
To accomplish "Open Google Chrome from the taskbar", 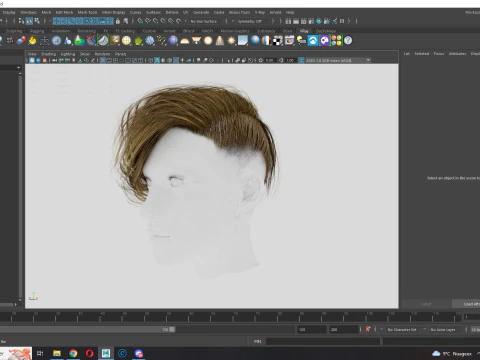I will [x=73, y=353].
